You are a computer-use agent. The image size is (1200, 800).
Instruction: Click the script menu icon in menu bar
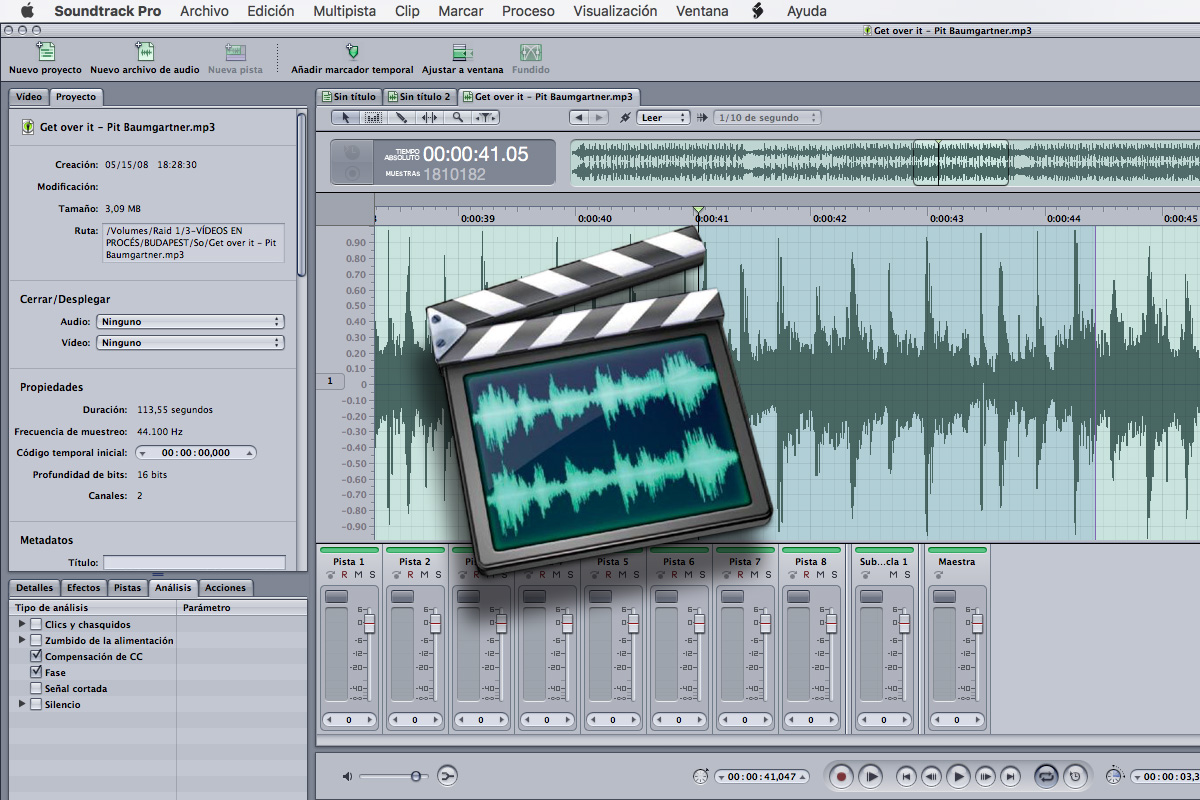click(758, 11)
